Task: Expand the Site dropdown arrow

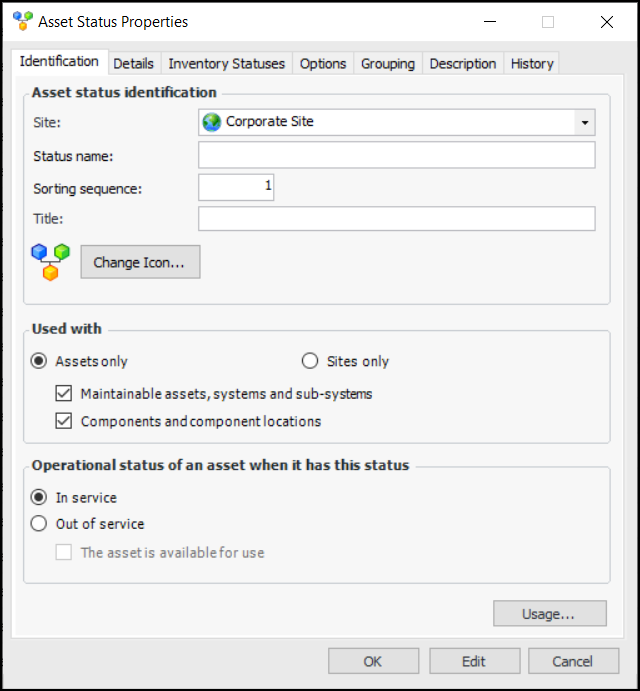Action: point(584,123)
